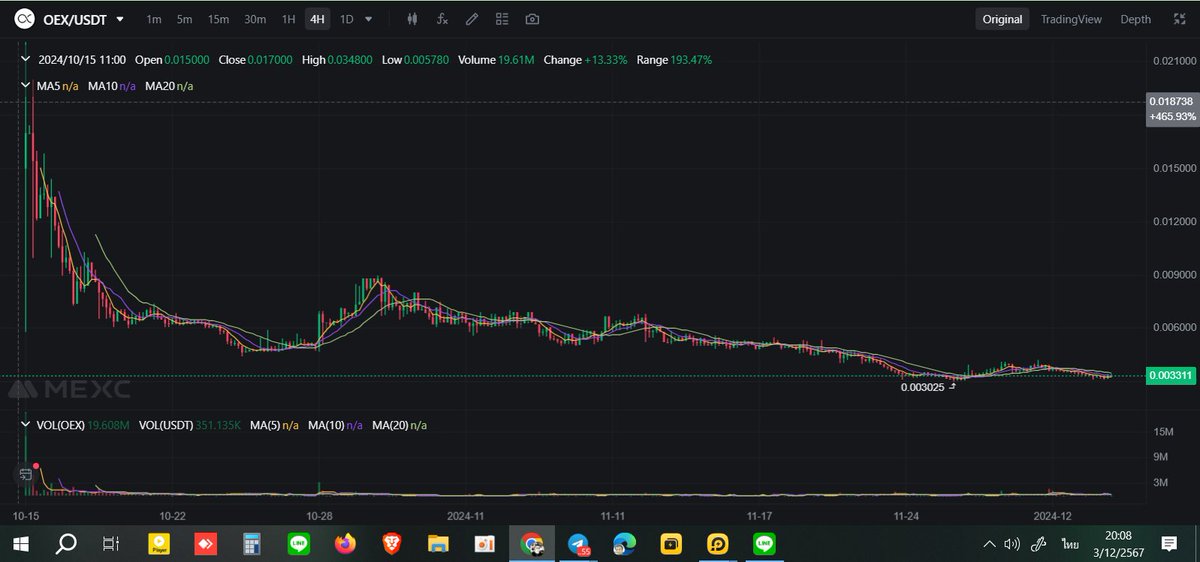Open the chart layout grid icon
Image resolution: width=1200 pixels, height=562 pixels.
point(502,19)
